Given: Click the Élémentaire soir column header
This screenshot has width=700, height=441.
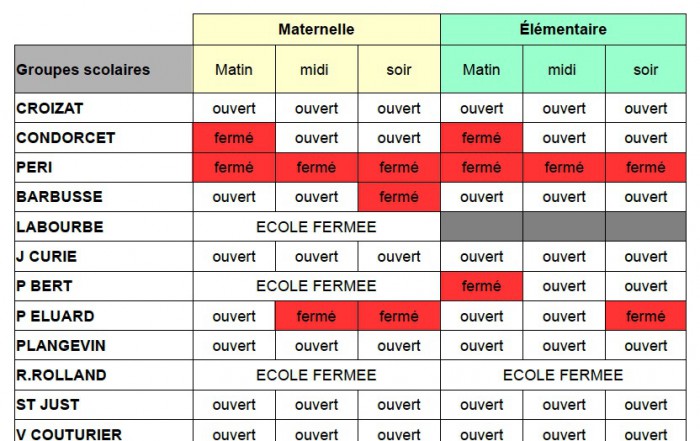Looking at the screenshot, I should click(646, 69).
